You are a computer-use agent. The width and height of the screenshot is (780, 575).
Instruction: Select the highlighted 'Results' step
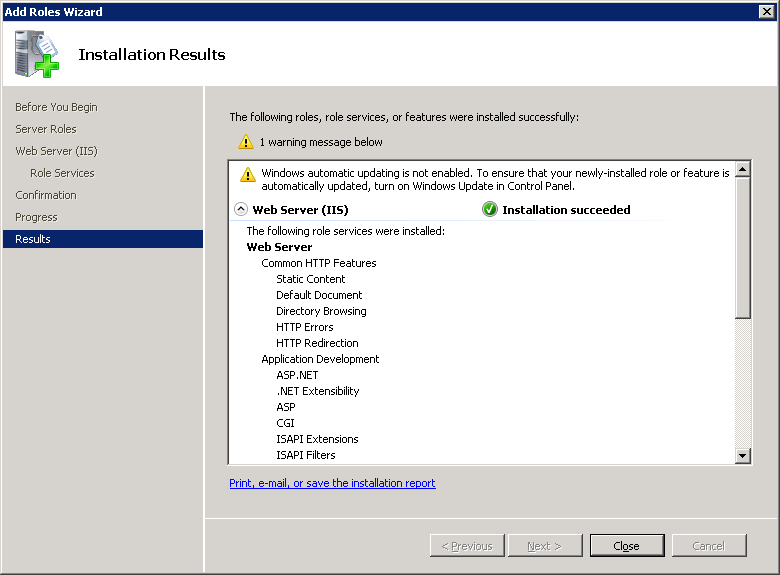click(33, 239)
